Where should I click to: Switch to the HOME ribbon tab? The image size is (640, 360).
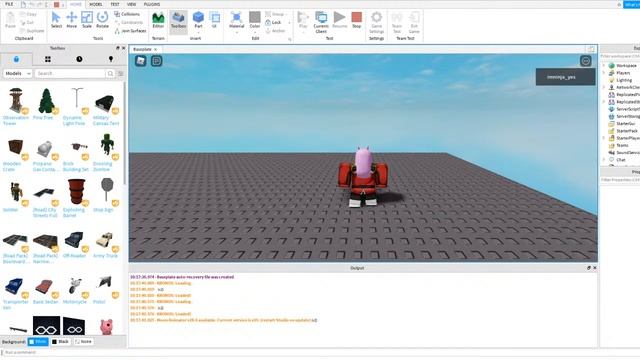point(76,4)
